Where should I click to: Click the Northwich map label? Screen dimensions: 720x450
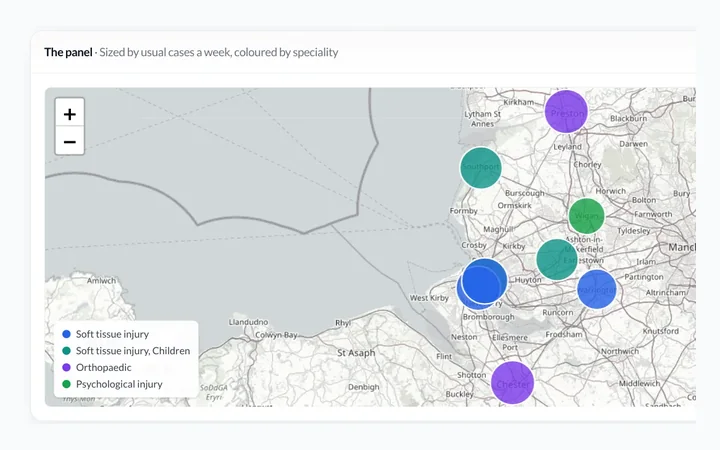click(620, 351)
